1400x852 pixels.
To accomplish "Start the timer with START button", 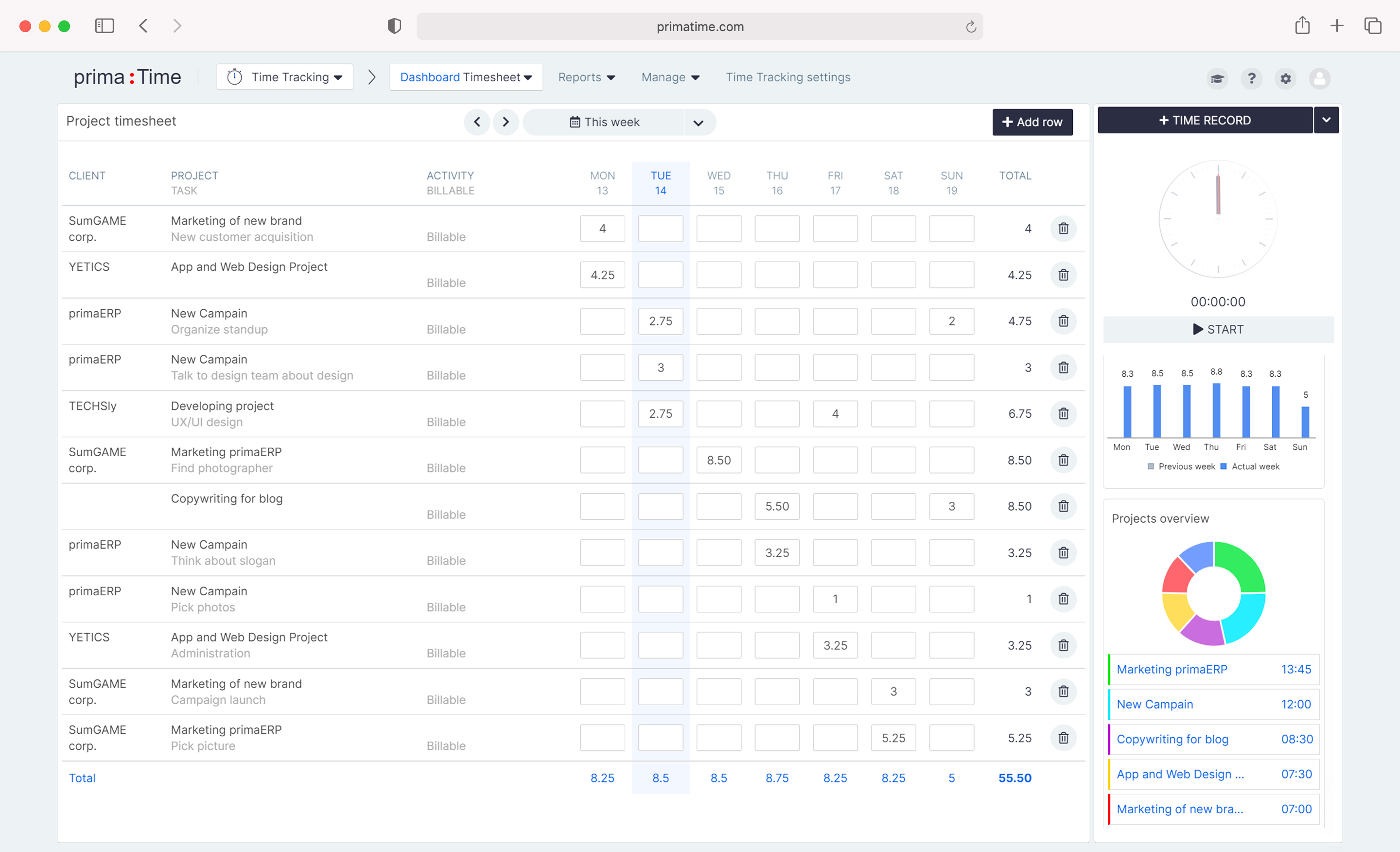I will point(1218,330).
